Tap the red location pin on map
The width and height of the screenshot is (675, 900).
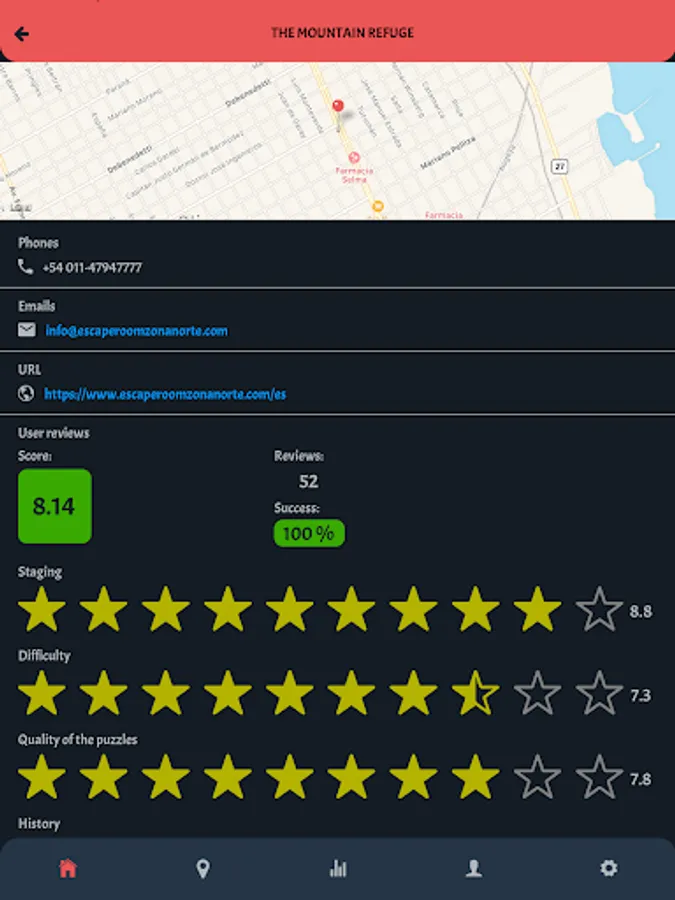click(338, 106)
